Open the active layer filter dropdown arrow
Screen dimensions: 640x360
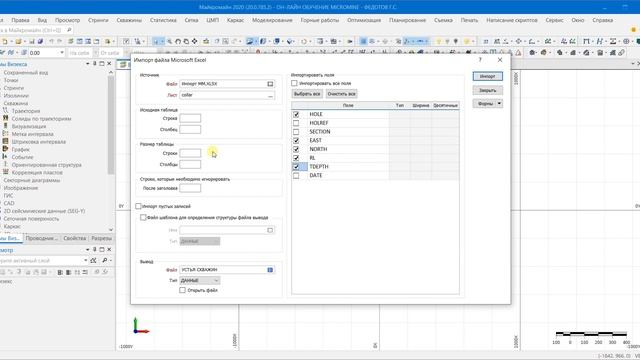tap(86, 260)
